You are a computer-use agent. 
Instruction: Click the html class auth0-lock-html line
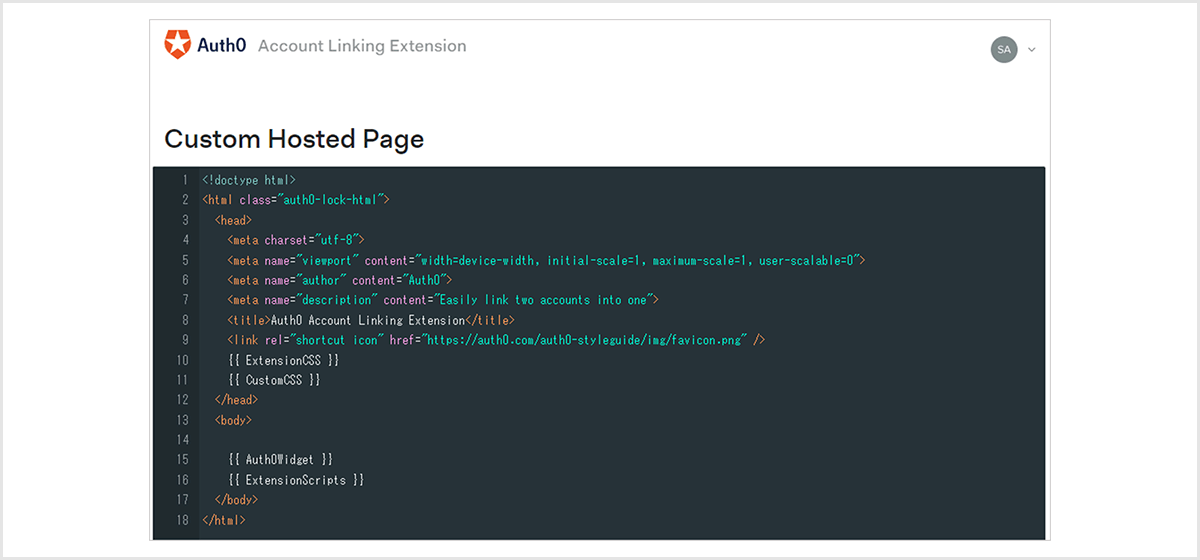tap(296, 200)
